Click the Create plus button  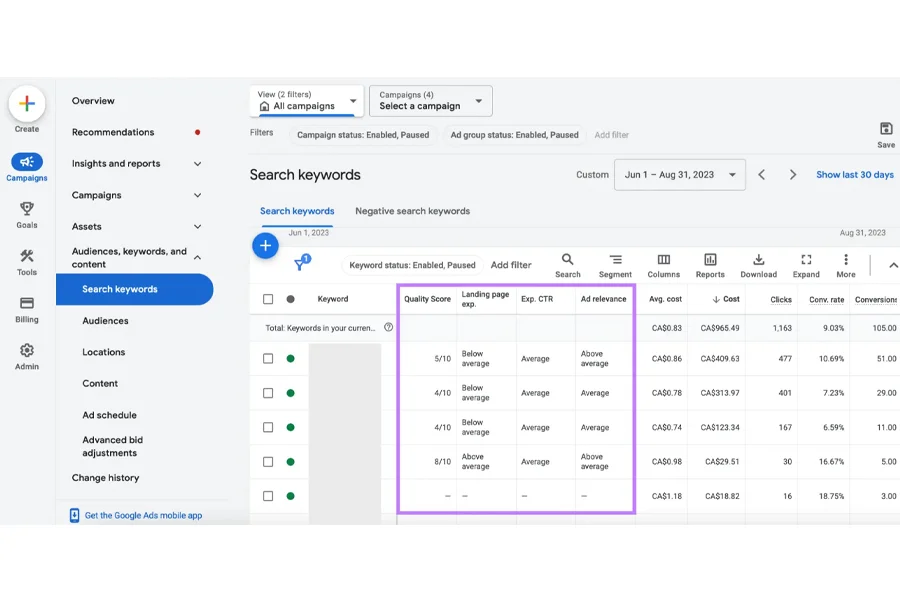click(27, 104)
